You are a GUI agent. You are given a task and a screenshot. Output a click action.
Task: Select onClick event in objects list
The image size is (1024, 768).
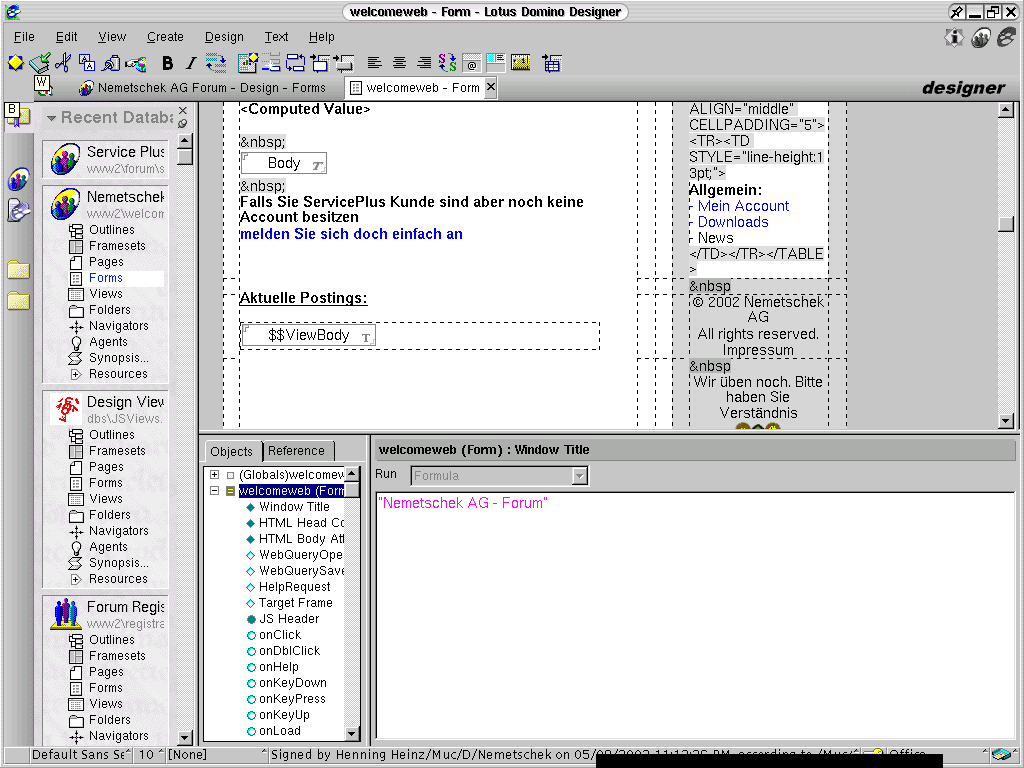tap(280, 635)
